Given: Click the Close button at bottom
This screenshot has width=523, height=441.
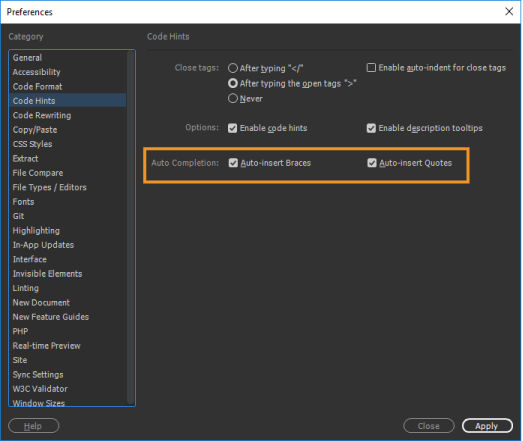Looking at the screenshot, I should (x=429, y=426).
